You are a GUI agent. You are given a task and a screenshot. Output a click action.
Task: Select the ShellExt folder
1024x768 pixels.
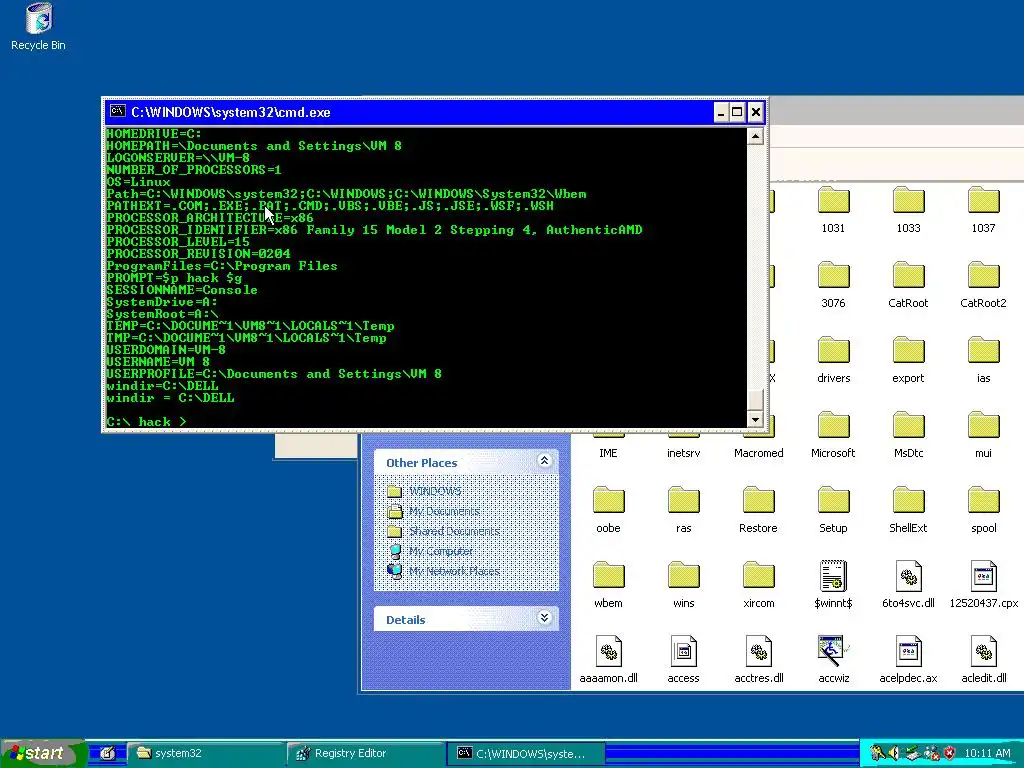(x=908, y=509)
